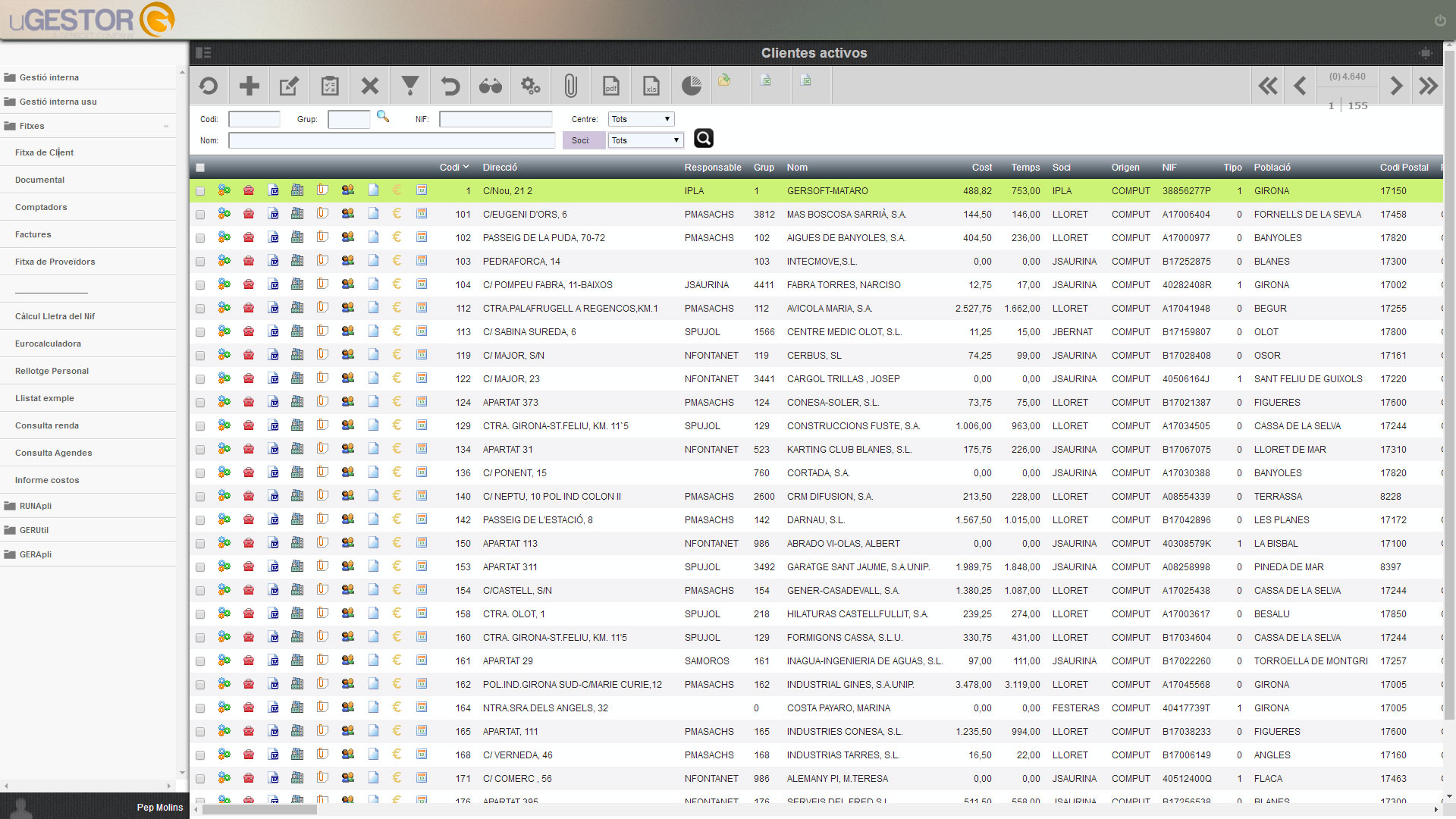Open the filter funnel tool
Screen dimensions: 1456x819
click(409, 86)
